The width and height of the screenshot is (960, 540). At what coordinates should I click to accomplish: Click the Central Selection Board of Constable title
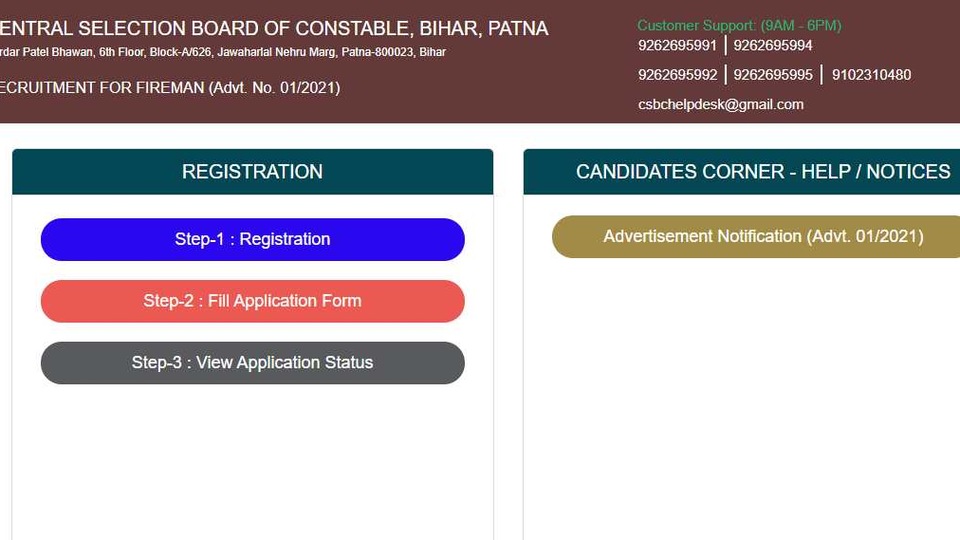pos(274,29)
